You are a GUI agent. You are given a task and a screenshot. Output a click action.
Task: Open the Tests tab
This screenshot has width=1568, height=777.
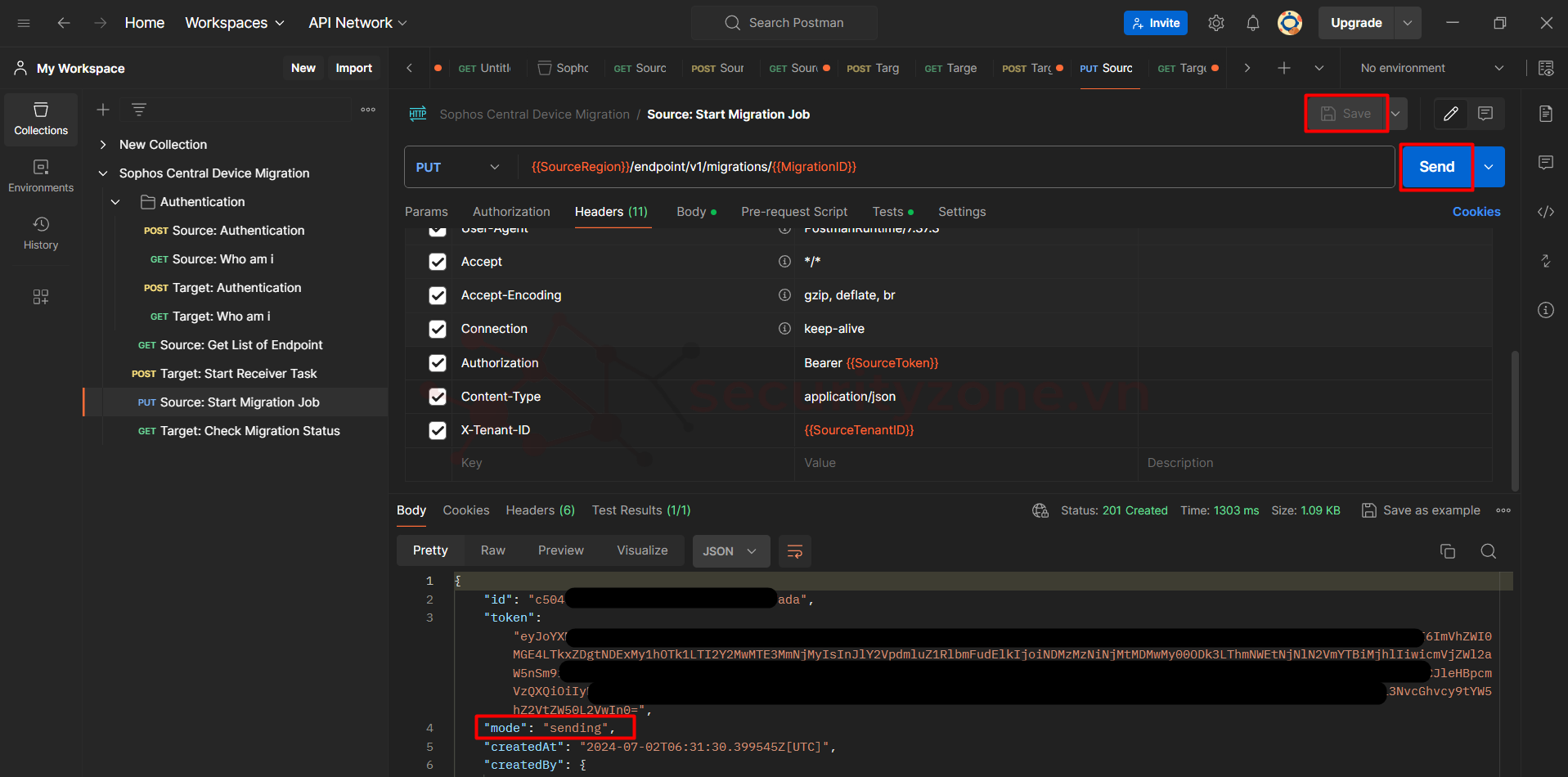(892, 212)
